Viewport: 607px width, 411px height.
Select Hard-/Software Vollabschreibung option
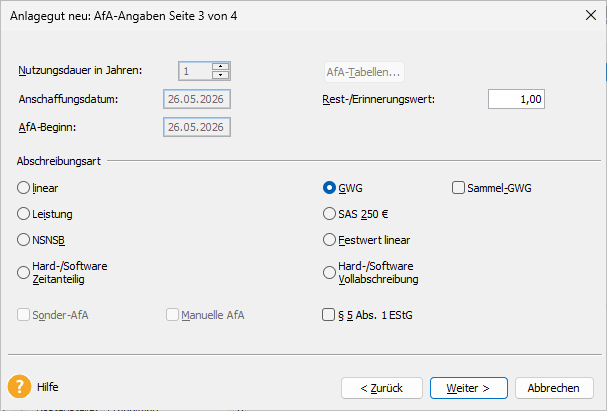click(x=330, y=272)
